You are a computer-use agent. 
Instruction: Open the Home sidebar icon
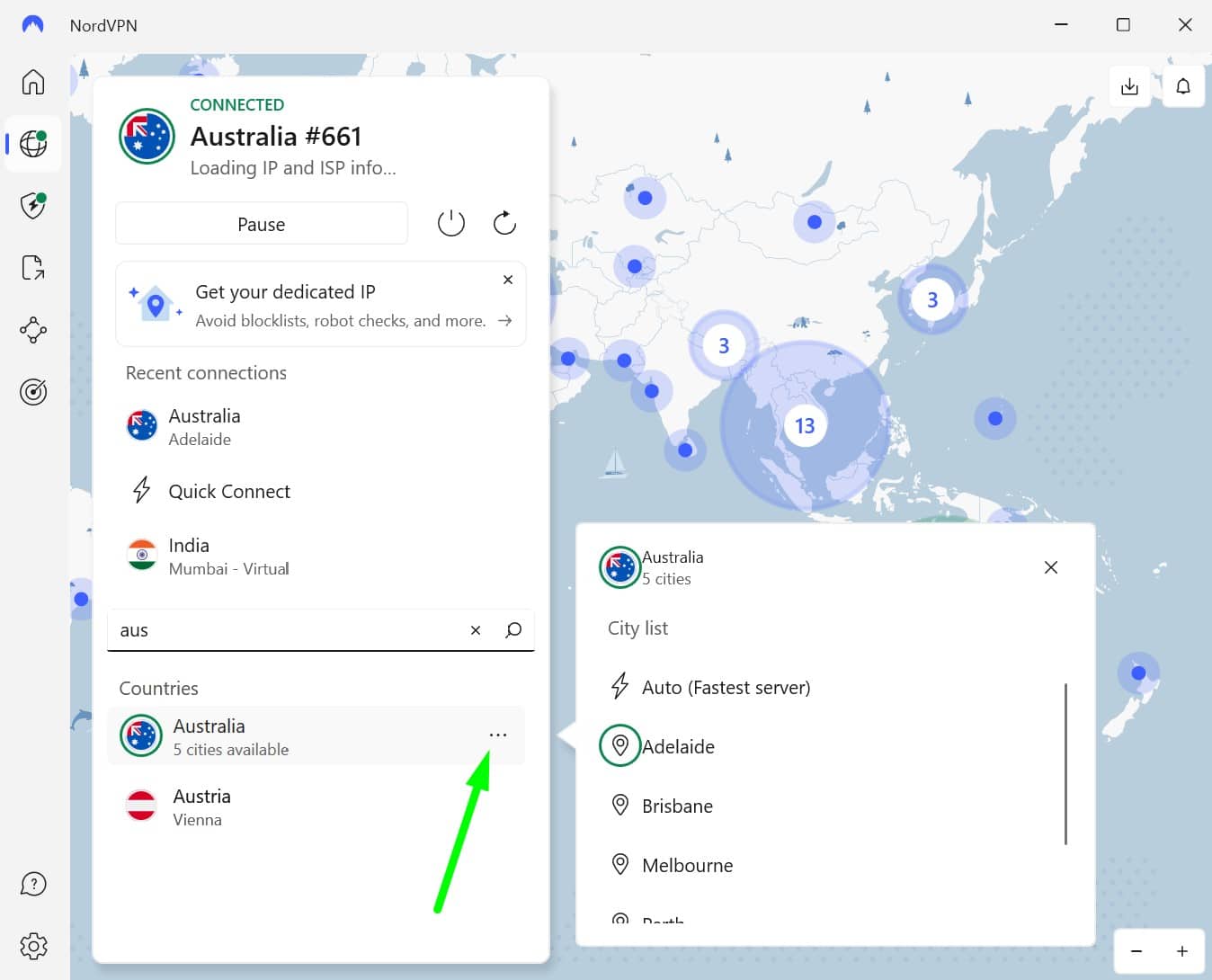[x=33, y=82]
